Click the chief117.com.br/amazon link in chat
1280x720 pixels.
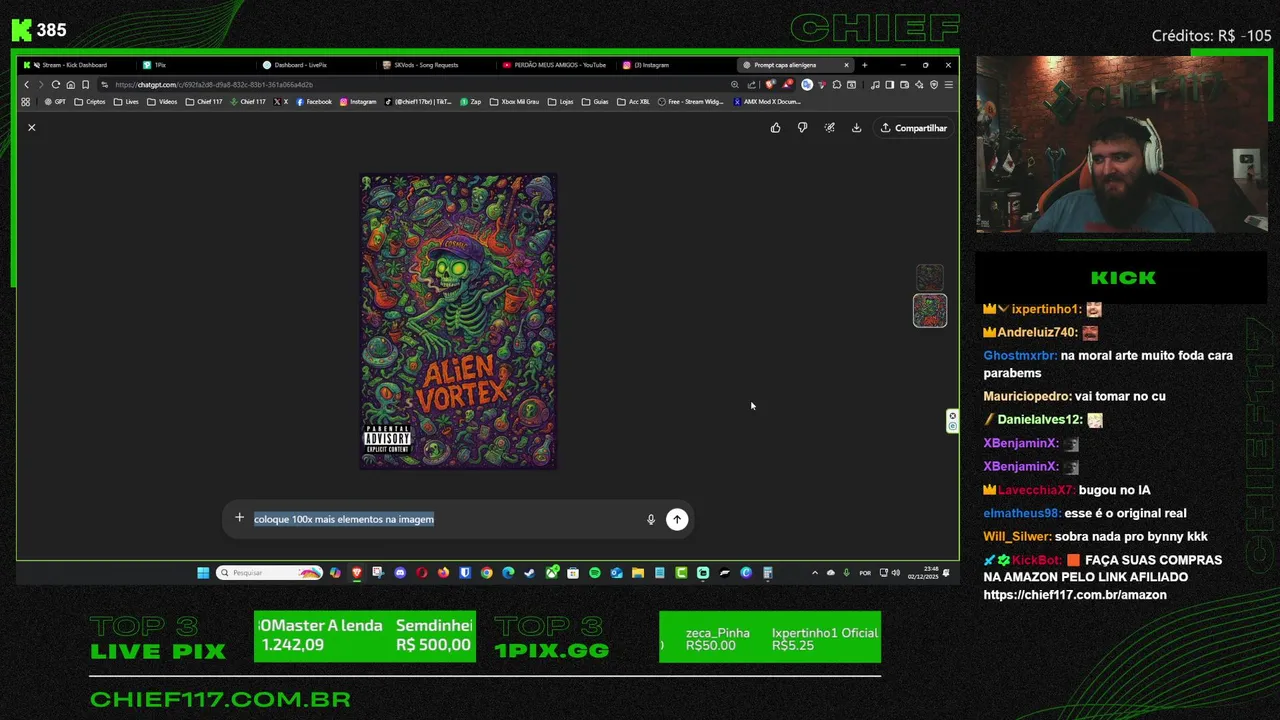(x=1075, y=595)
